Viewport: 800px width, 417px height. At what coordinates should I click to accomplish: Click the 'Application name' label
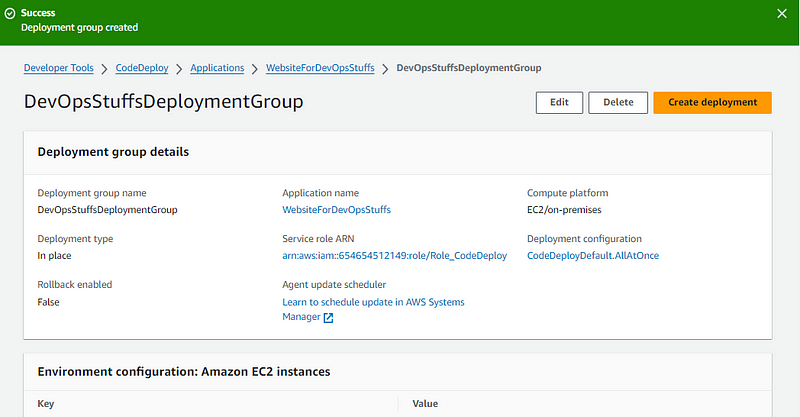(320, 193)
